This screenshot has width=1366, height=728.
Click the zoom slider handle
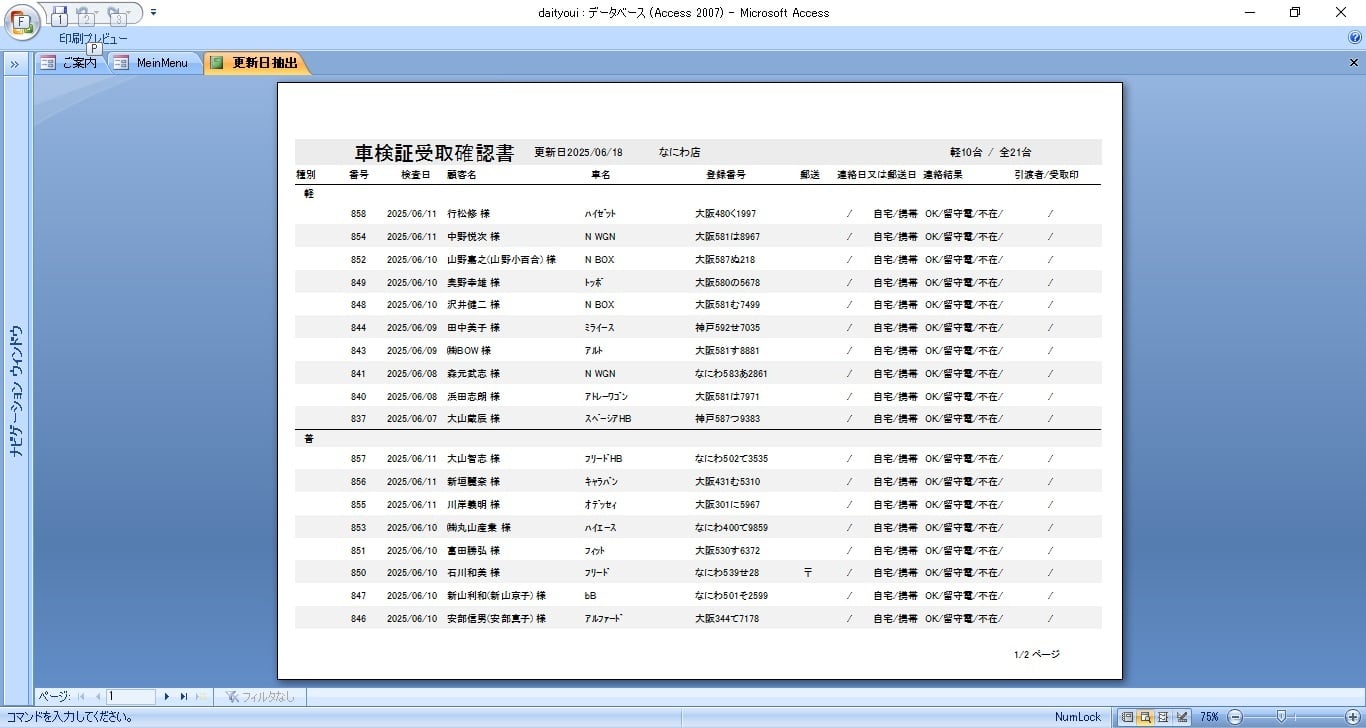(1281, 717)
